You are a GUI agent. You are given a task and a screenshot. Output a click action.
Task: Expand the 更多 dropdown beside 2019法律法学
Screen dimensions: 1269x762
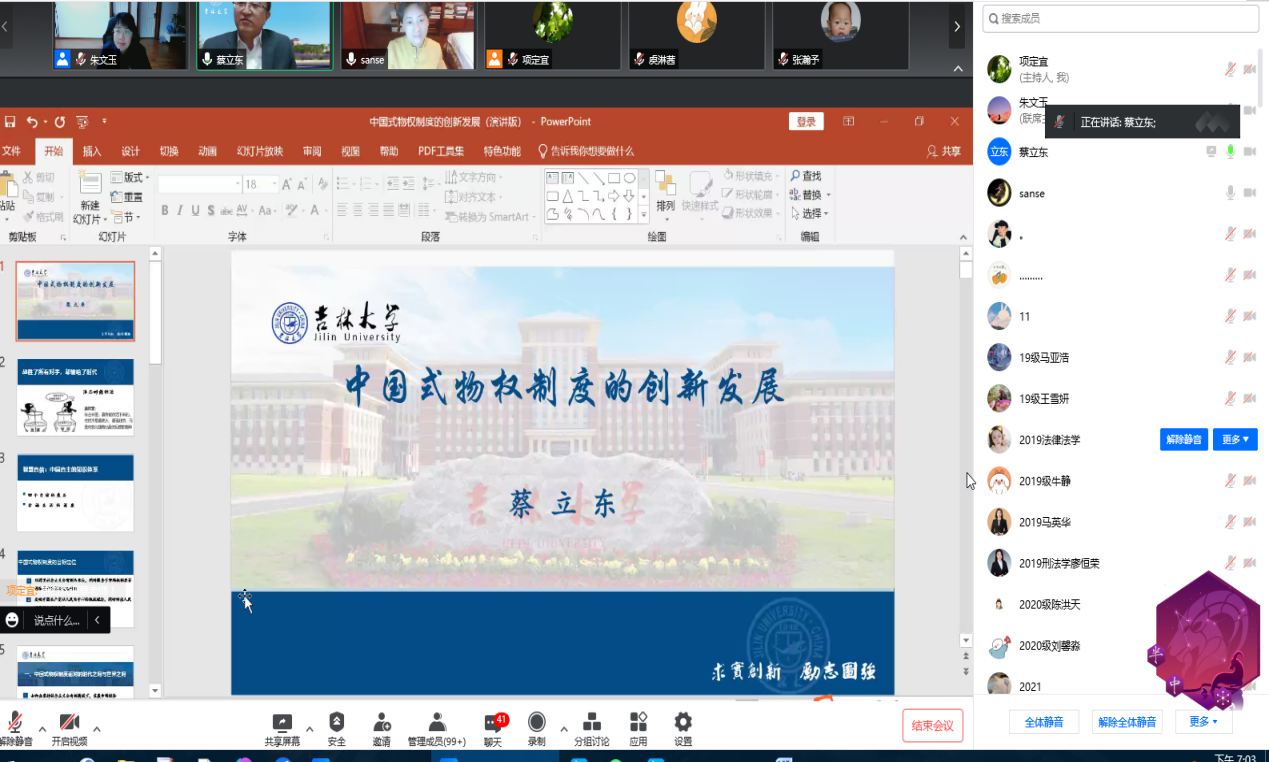click(1235, 440)
